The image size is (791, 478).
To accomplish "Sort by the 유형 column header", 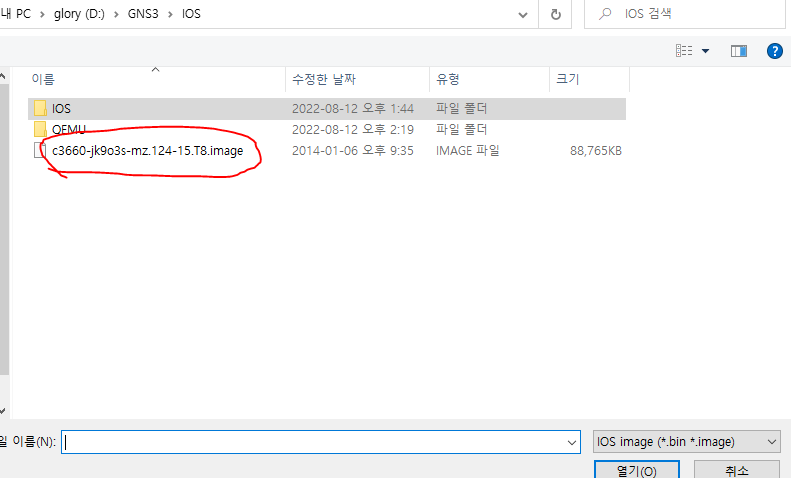I will (489, 79).
